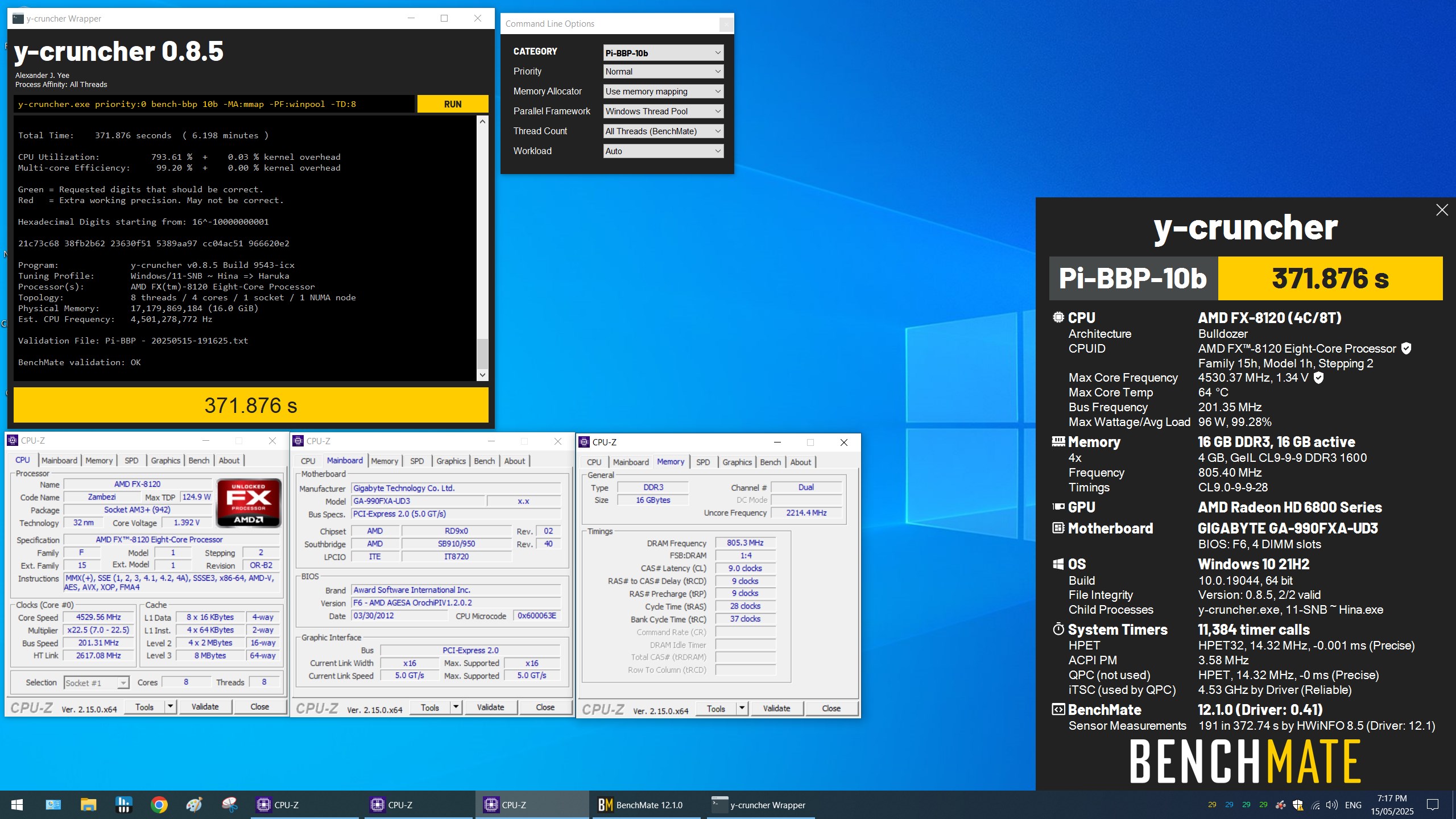The width and height of the screenshot is (1456, 819).
Task: Open the blue ID card taskbar app
Action: click(x=53, y=805)
